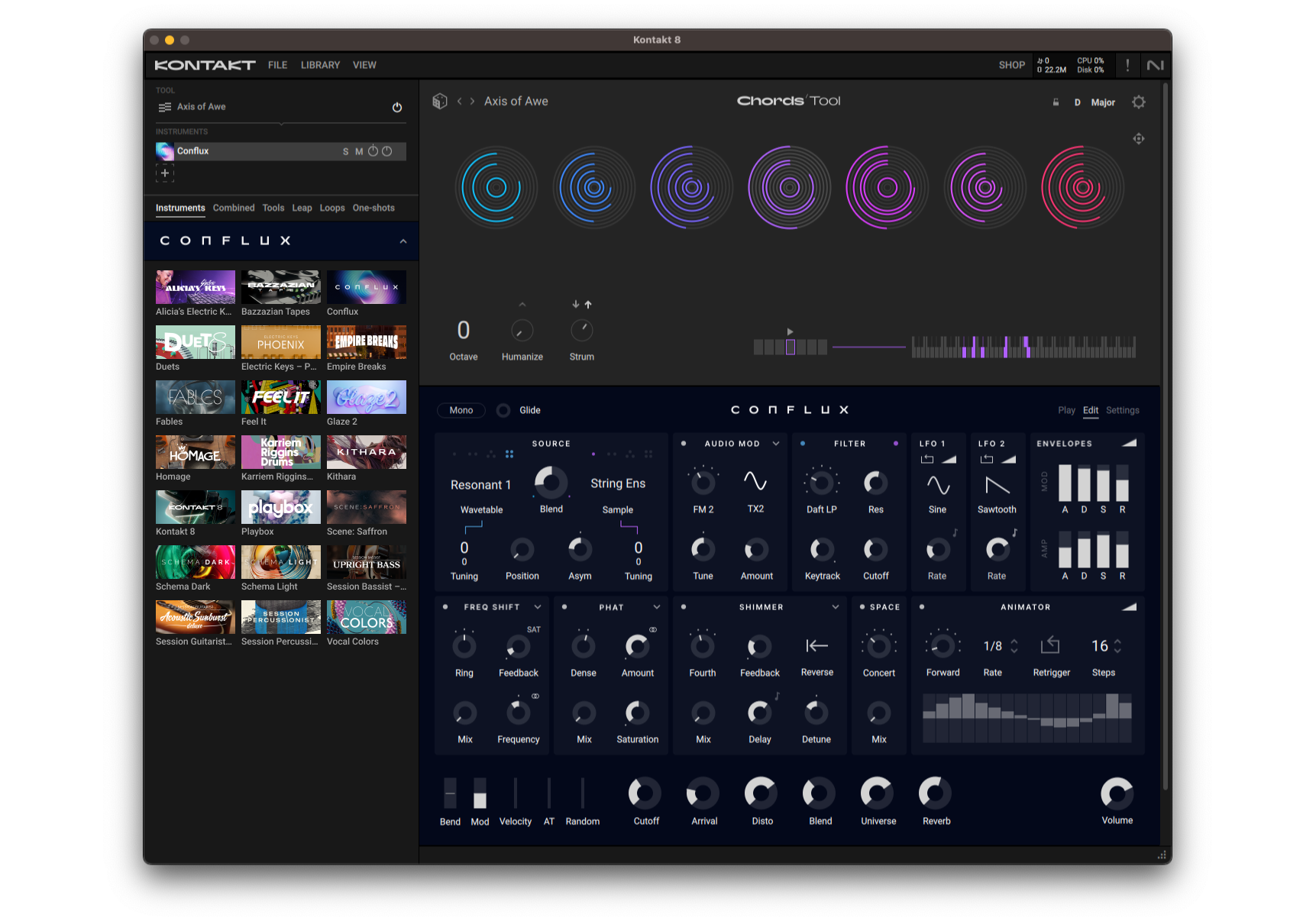Solo the Conflux instrument
Image resolution: width=1316 pixels, height=921 pixels.
coord(345,152)
